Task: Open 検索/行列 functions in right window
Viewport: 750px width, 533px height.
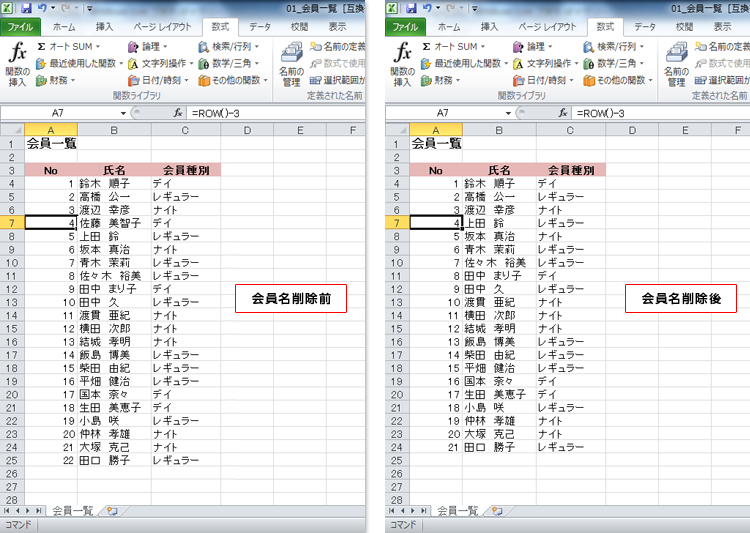Action: click(614, 46)
